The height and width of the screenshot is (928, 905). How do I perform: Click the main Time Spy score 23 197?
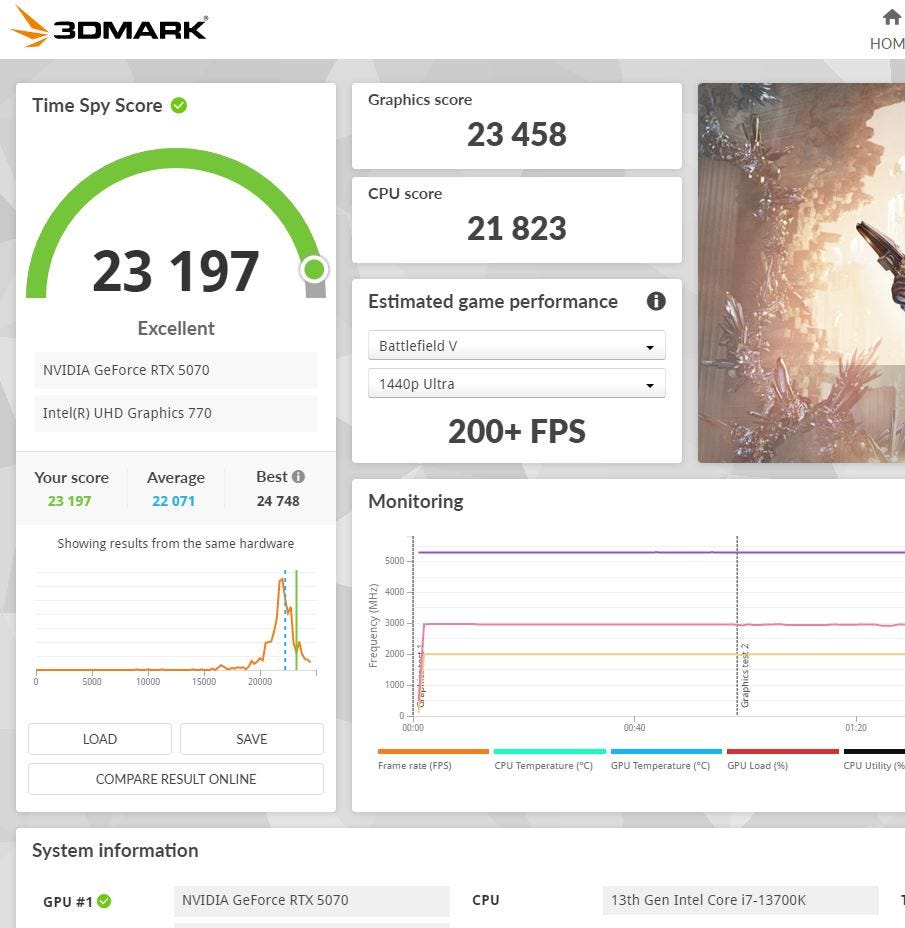click(176, 272)
